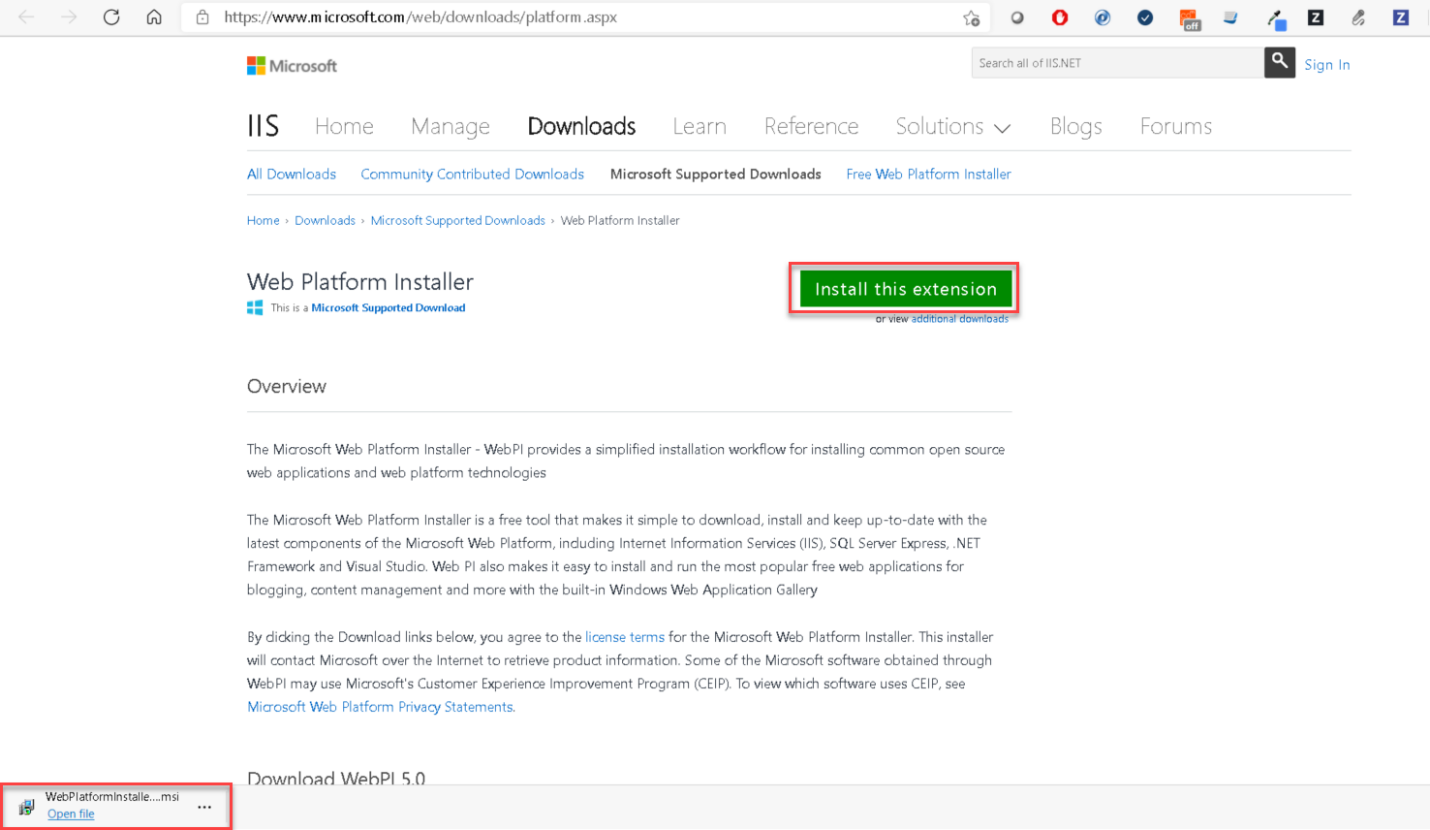Click the grey paperclip extension icon
Screen dimensions: 1430x830
coord(1358,17)
